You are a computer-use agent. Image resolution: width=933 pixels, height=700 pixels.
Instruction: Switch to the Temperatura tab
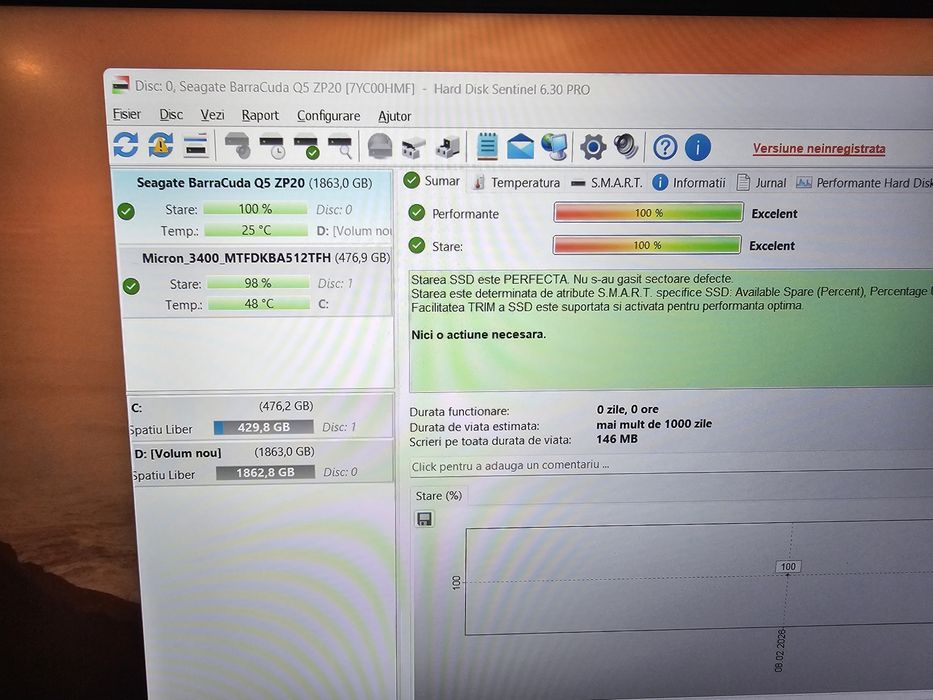(x=516, y=182)
